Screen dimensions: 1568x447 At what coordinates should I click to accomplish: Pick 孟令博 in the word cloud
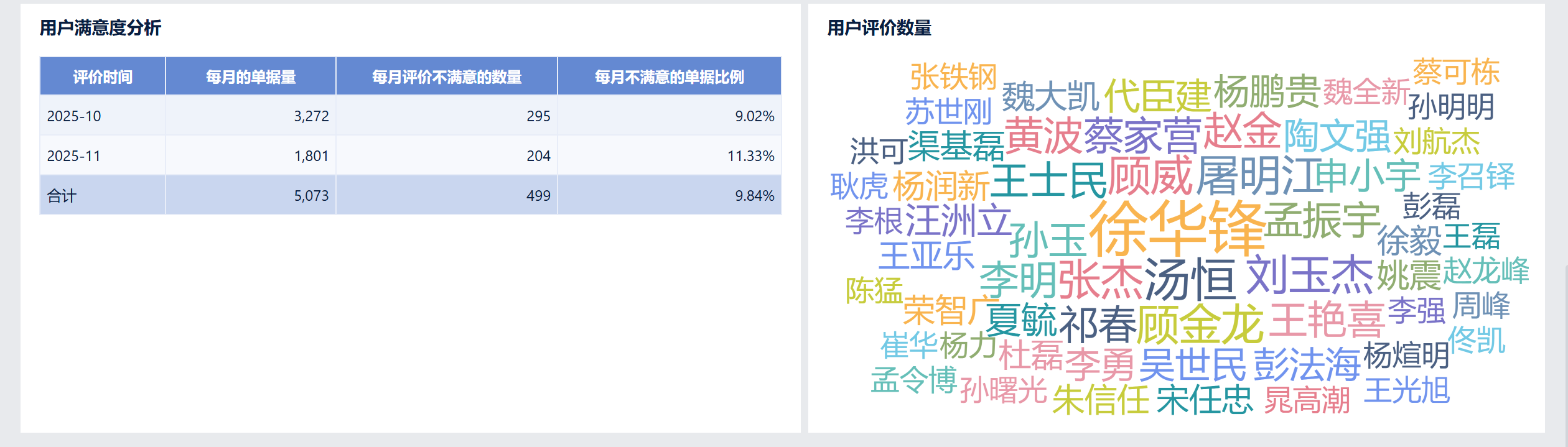[x=913, y=379]
